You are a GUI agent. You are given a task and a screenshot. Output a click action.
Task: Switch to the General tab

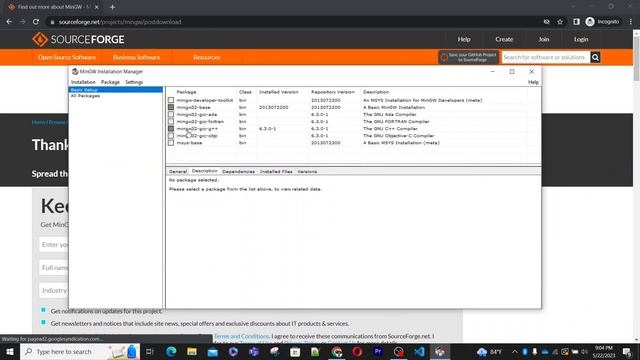tap(178, 171)
